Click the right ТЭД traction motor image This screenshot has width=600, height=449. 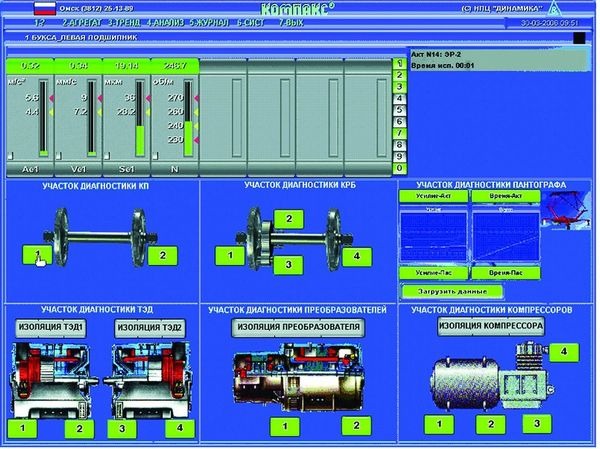(151, 379)
